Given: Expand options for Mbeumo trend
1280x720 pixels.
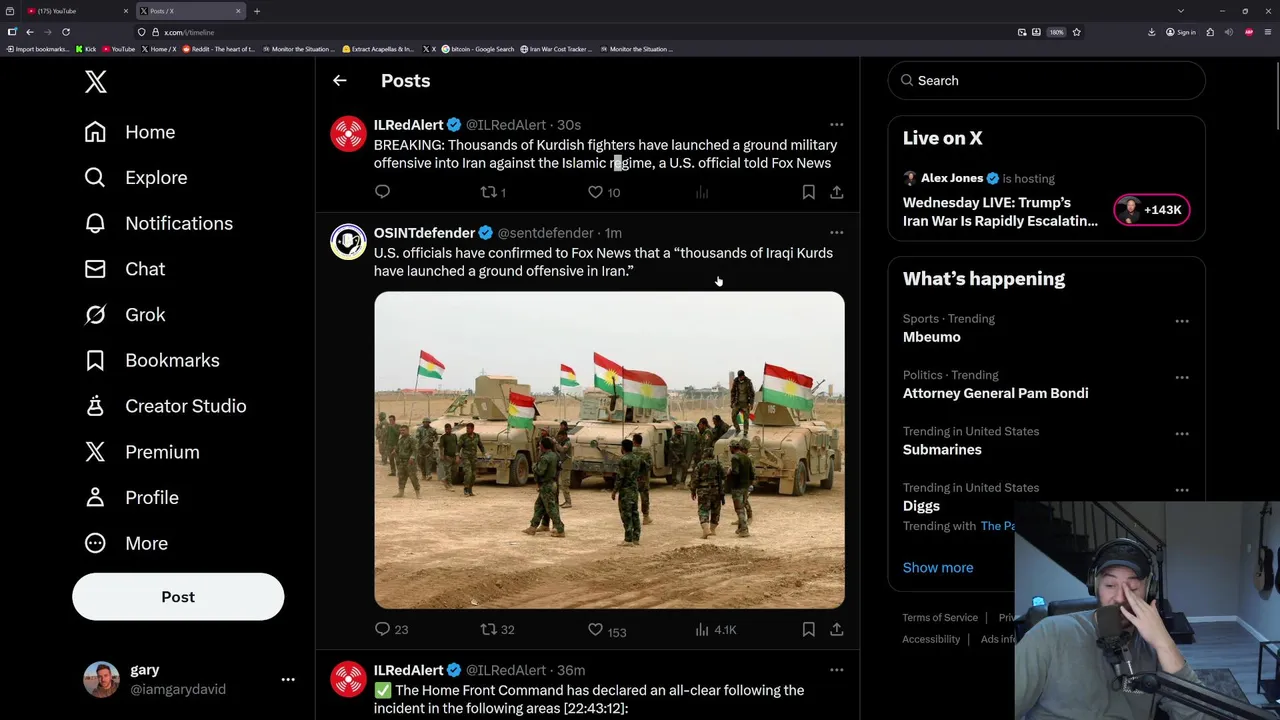Looking at the screenshot, I should pos(1182,321).
